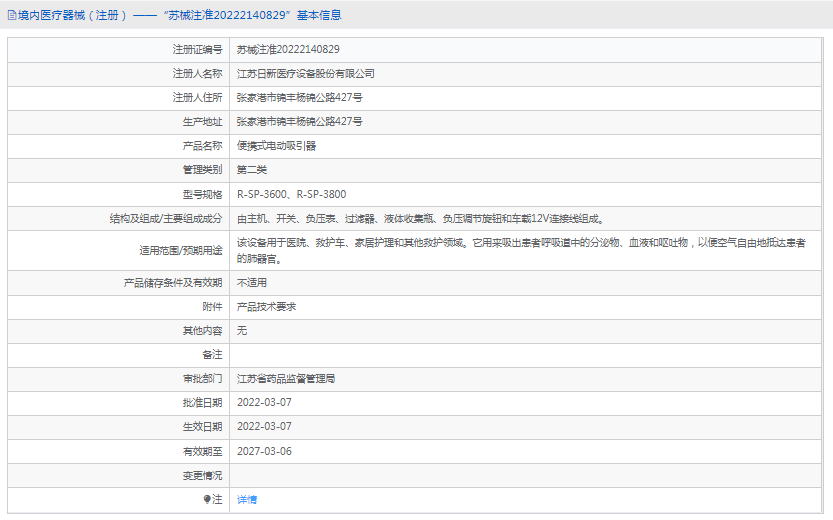Image resolution: width=833 pixels, height=520 pixels.
Task: Click the 批准日期 row label
Action: click(x=202, y=403)
